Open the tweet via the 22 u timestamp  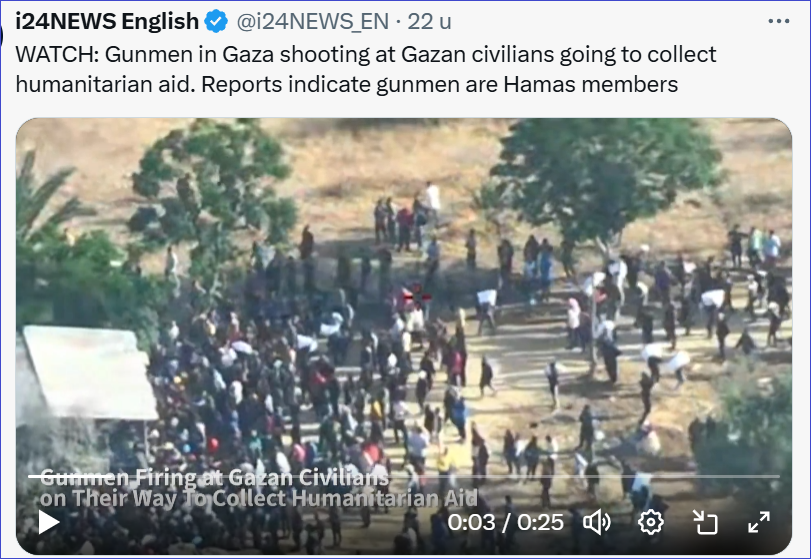(429, 22)
